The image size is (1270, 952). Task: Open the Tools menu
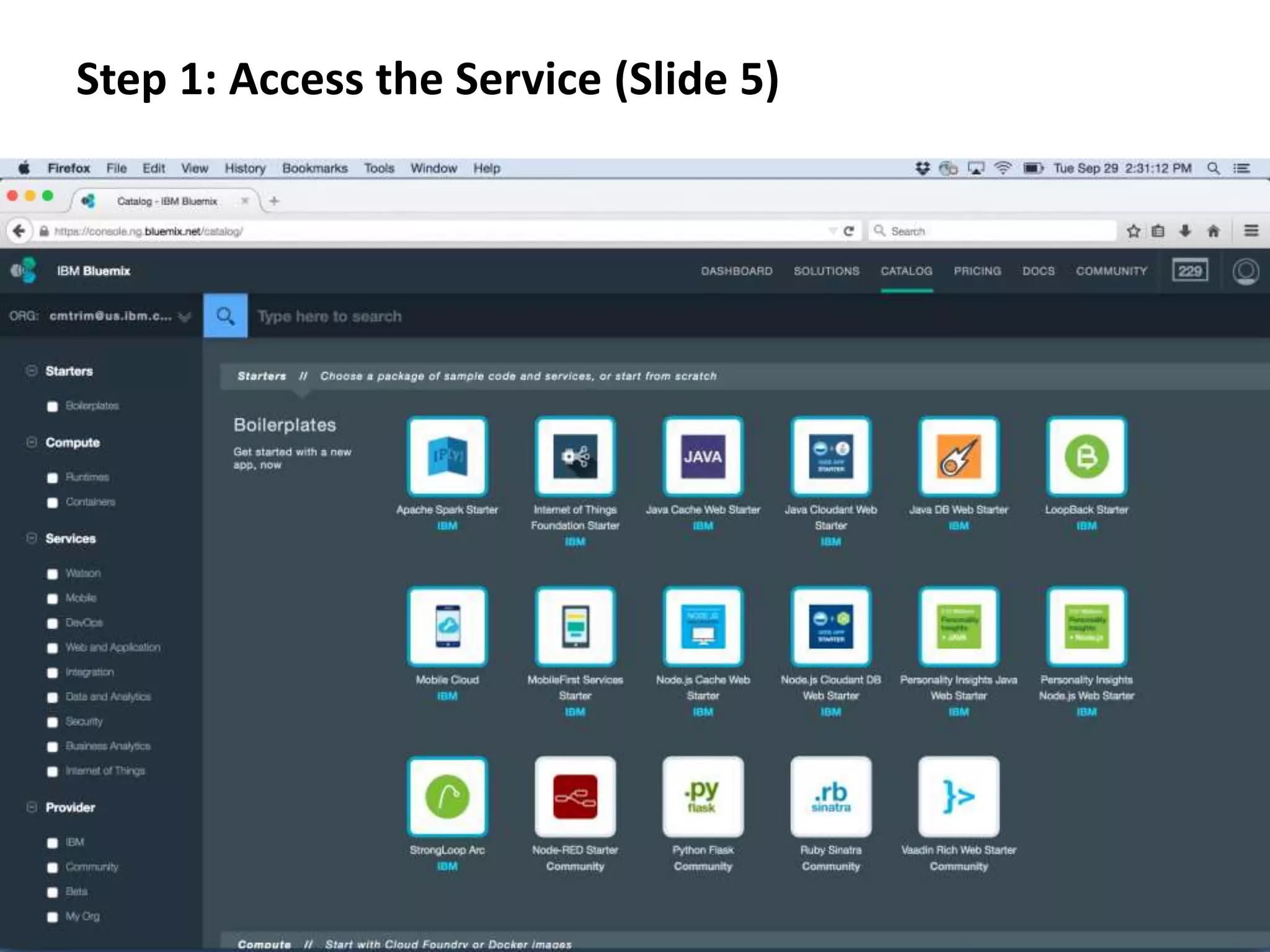(379, 168)
